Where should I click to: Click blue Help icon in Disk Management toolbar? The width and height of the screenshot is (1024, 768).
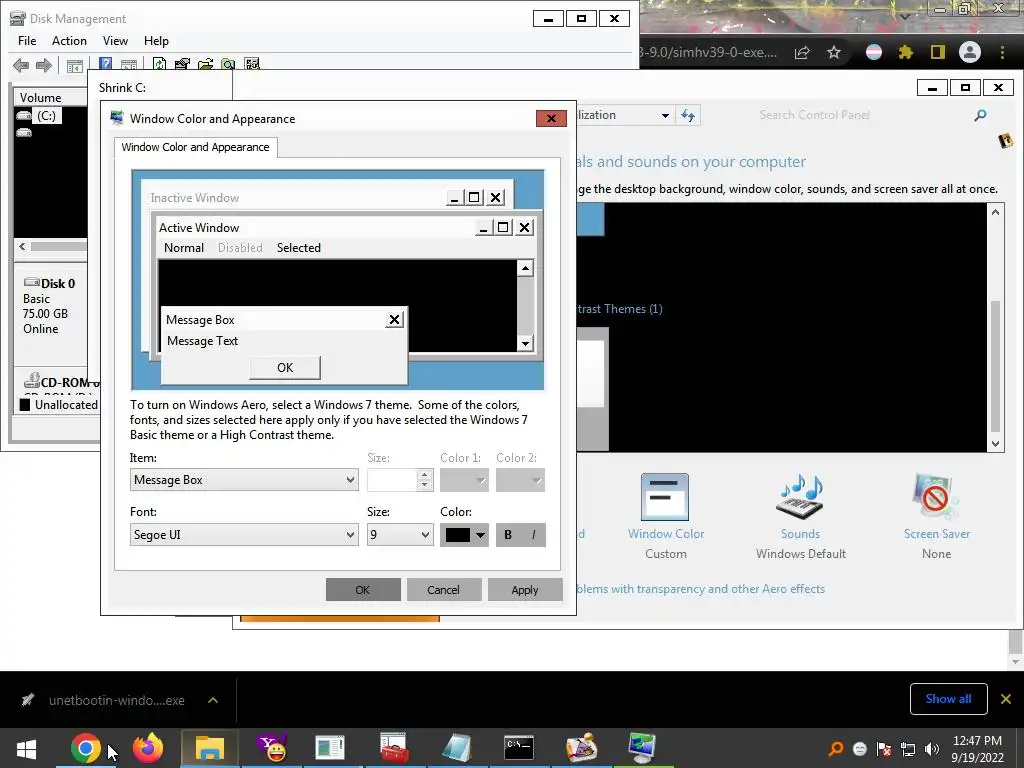click(105, 64)
